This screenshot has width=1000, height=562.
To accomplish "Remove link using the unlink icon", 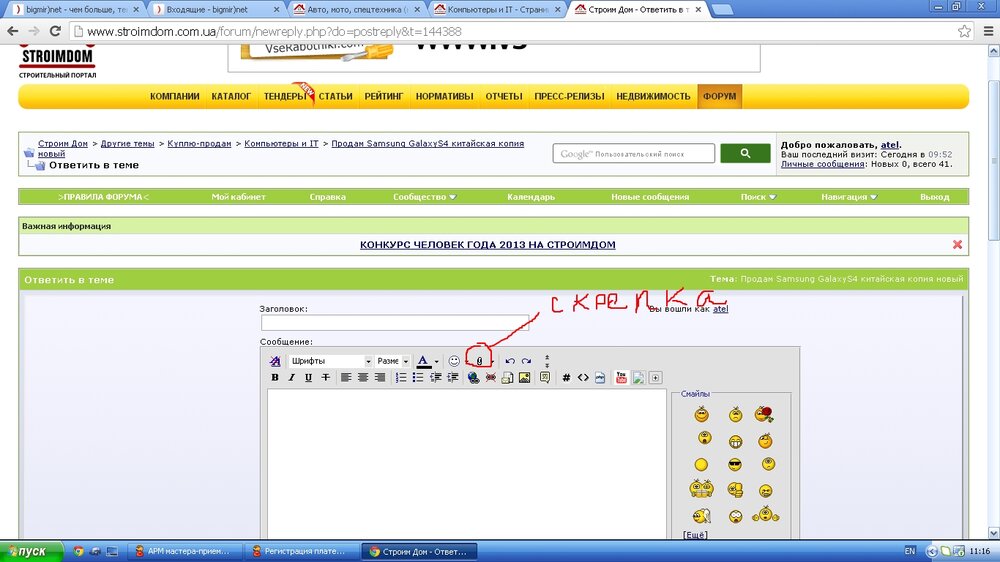I will tap(490, 378).
